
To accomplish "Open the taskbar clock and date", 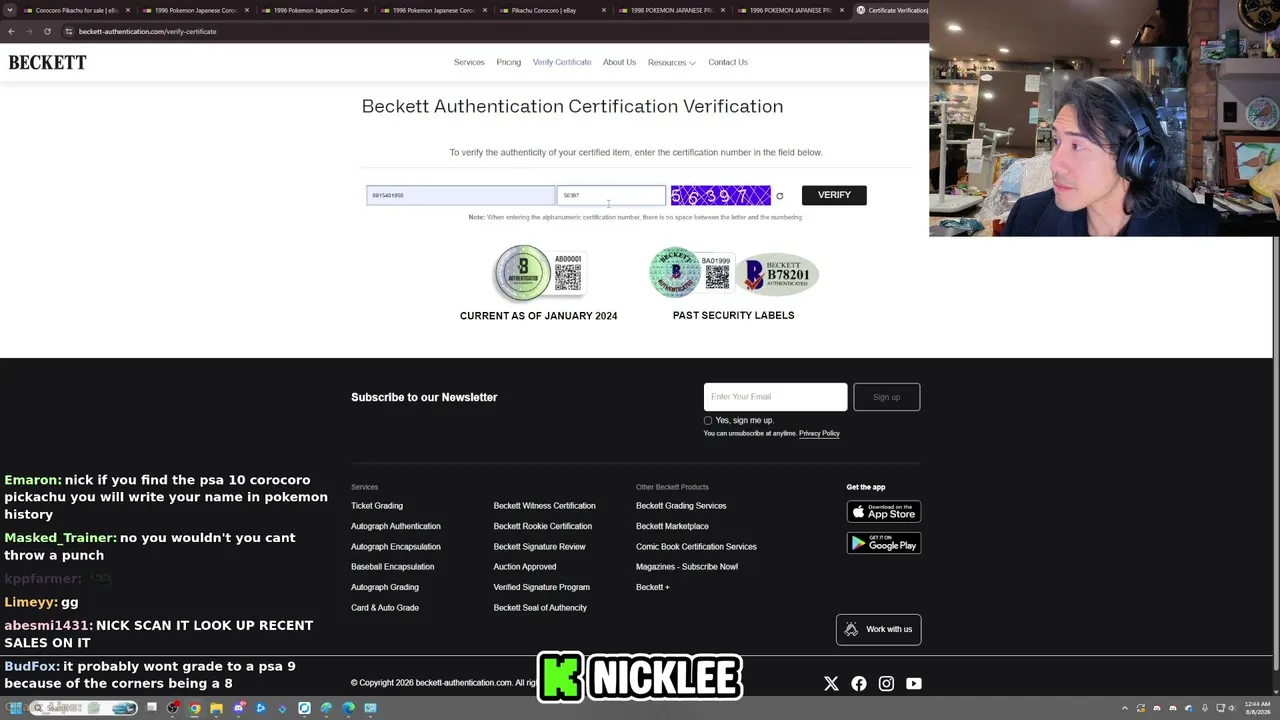I will click(x=1257, y=708).
